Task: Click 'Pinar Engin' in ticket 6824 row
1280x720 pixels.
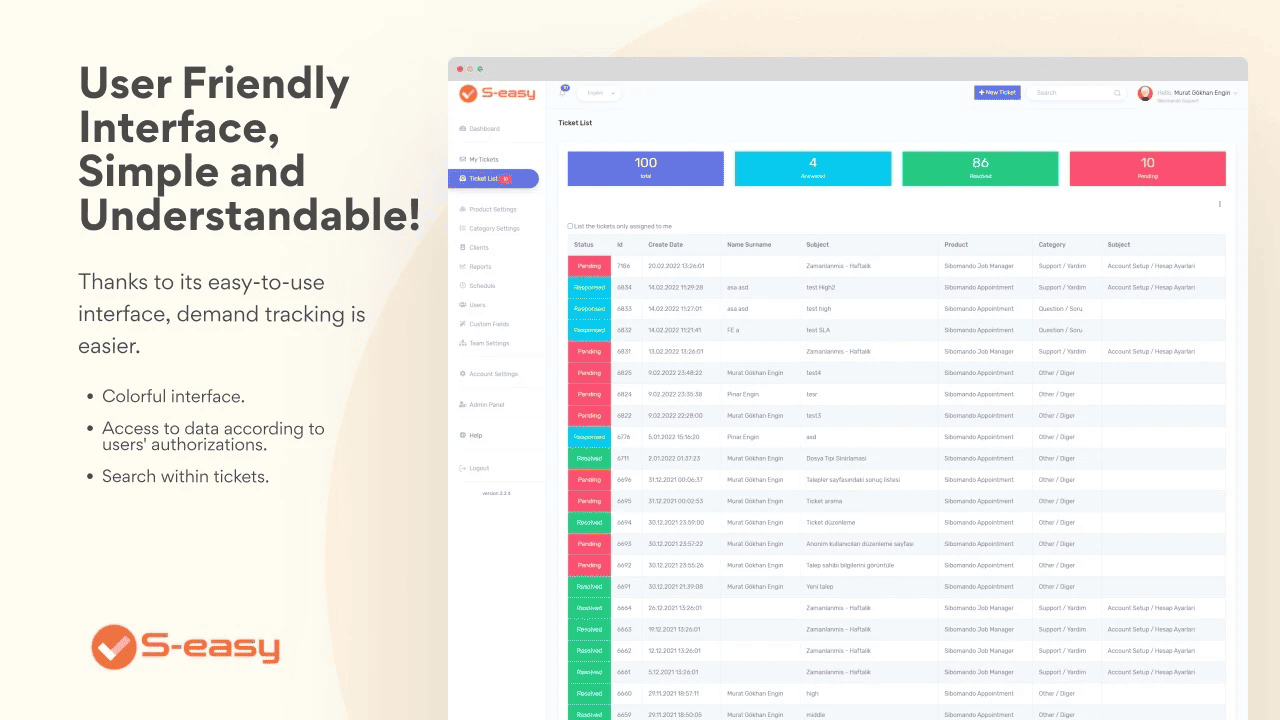Action: [743, 394]
